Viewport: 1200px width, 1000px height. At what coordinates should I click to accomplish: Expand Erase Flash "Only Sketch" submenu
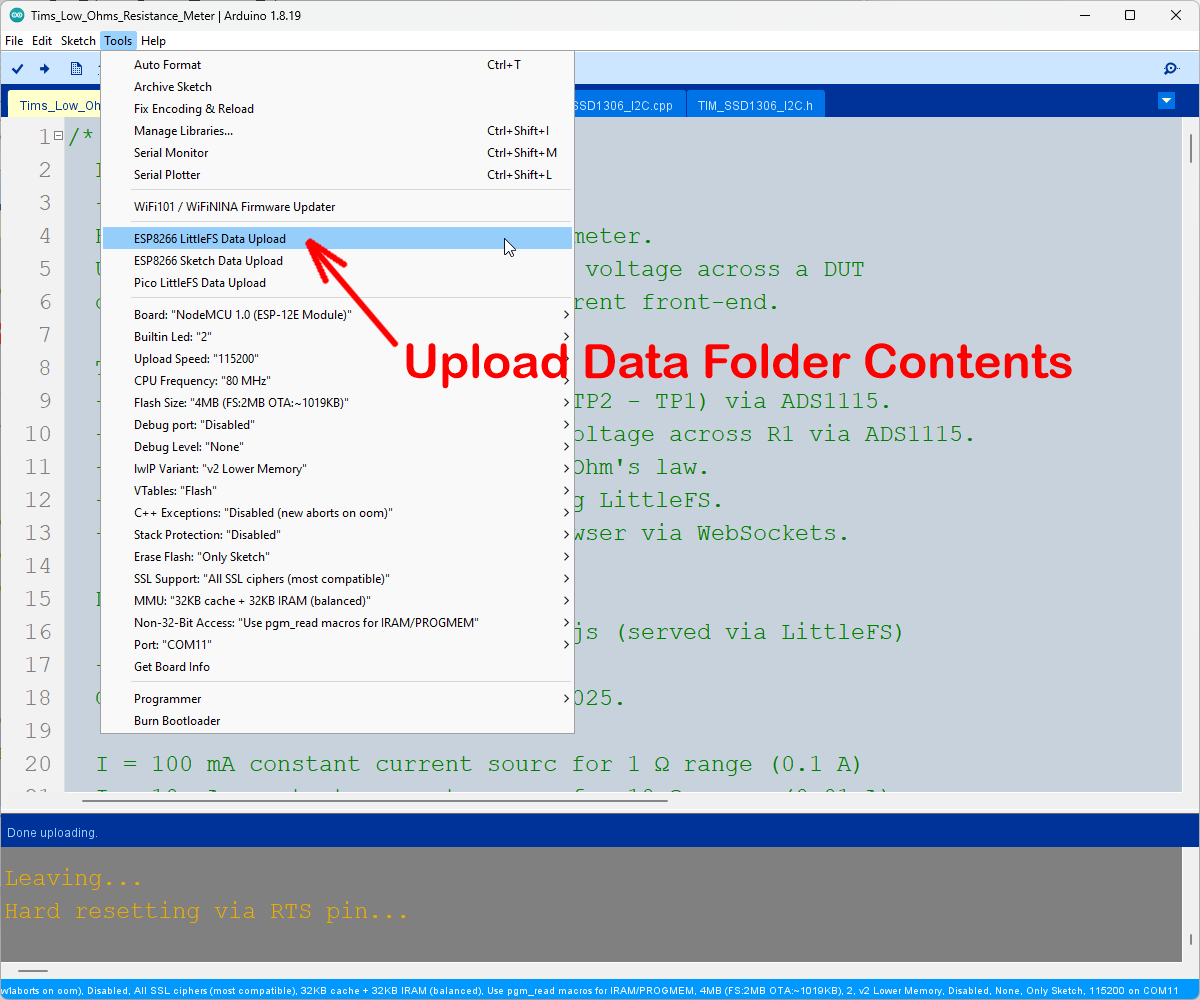[339, 557]
